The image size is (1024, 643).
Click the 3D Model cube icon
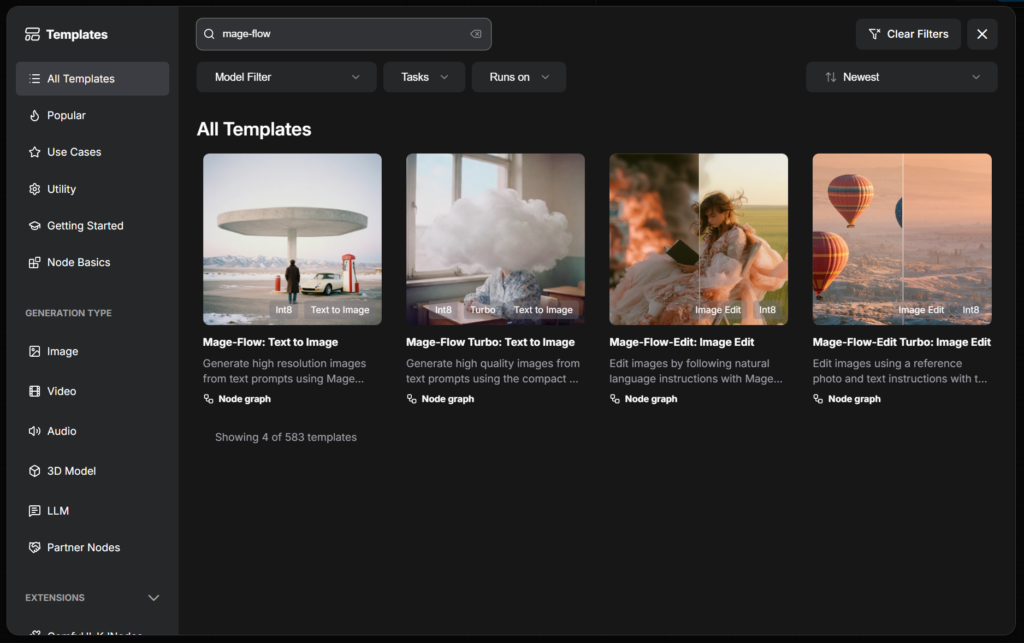35,471
